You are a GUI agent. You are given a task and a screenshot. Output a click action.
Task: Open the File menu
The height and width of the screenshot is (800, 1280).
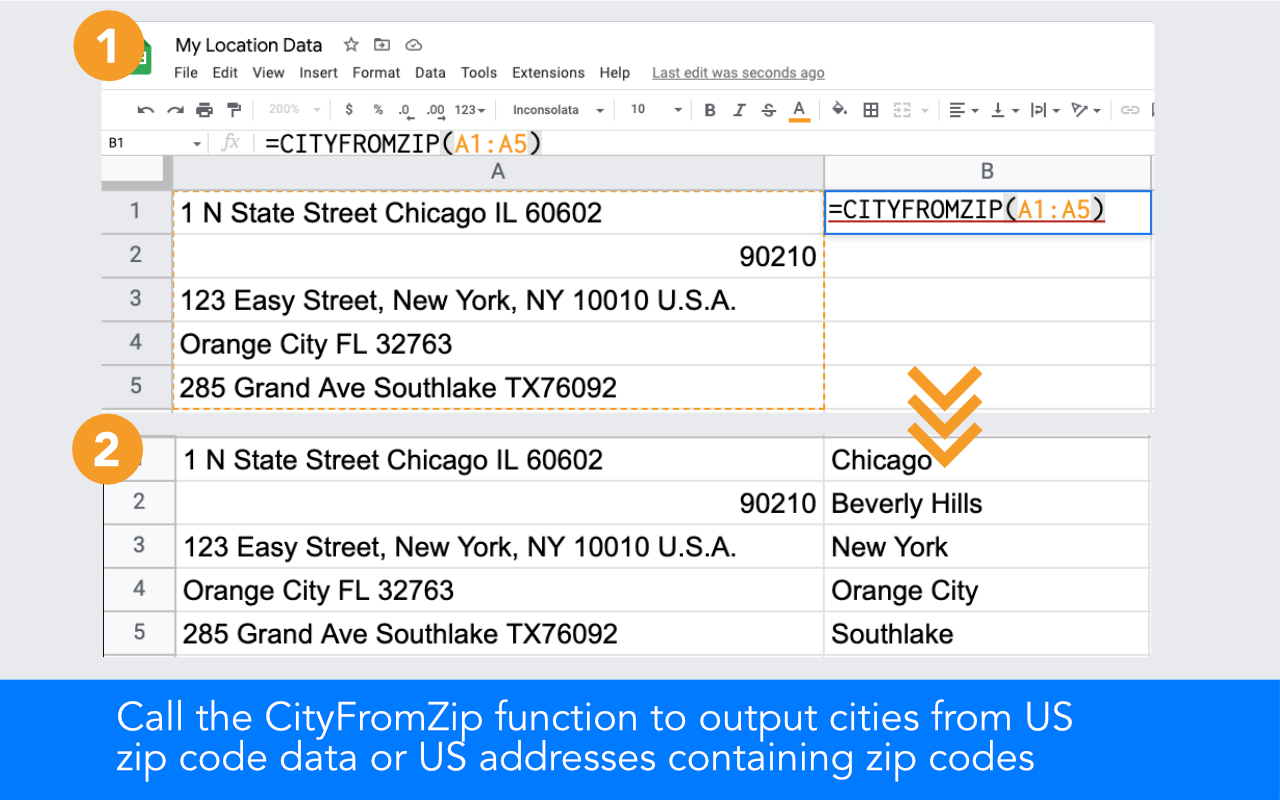186,73
